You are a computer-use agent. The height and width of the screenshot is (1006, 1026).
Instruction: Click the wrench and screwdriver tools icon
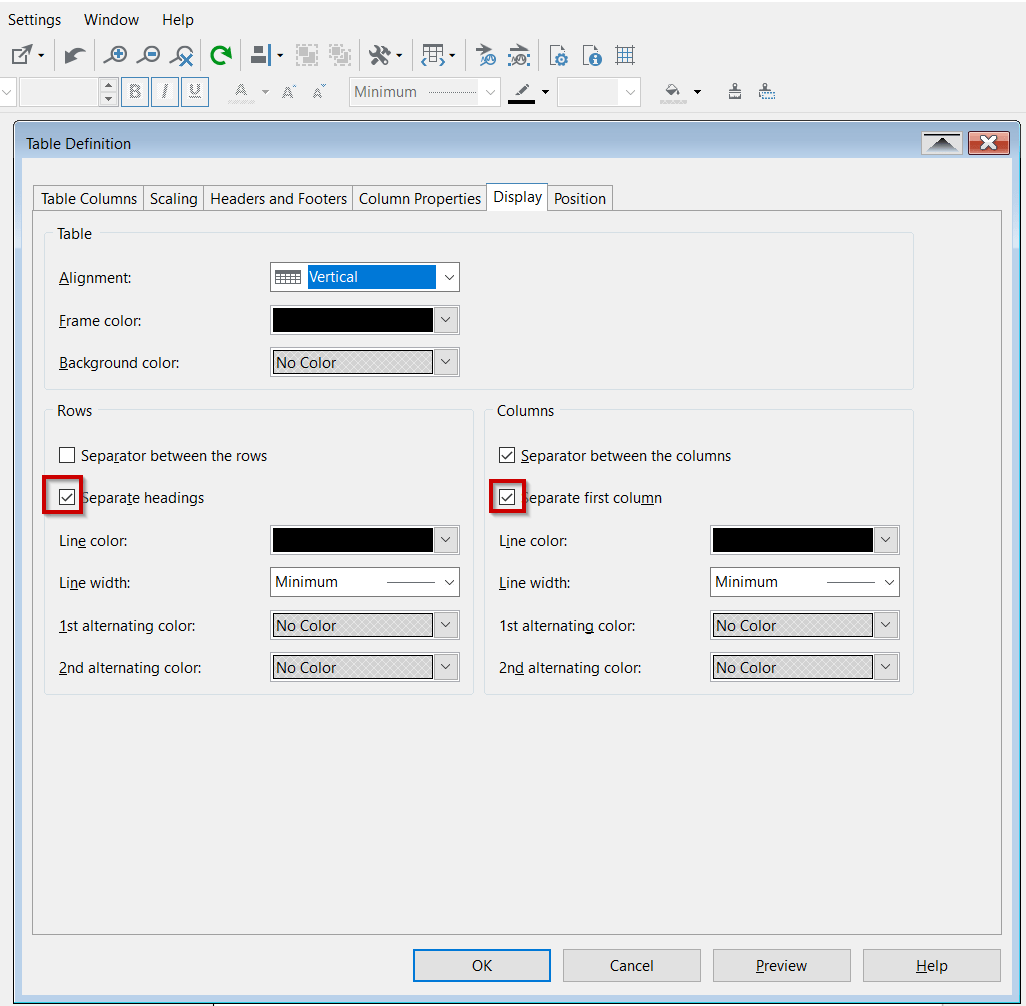pos(380,55)
